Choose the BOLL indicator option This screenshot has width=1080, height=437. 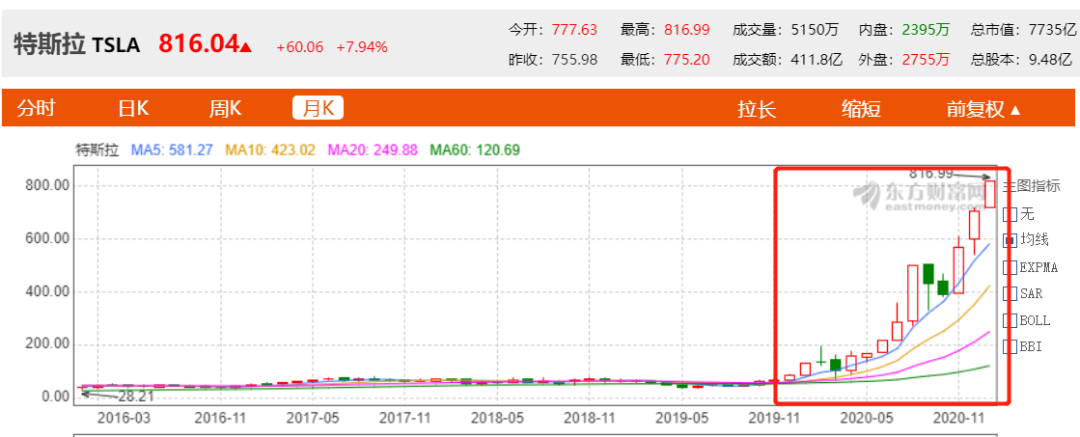coord(1010,321)
